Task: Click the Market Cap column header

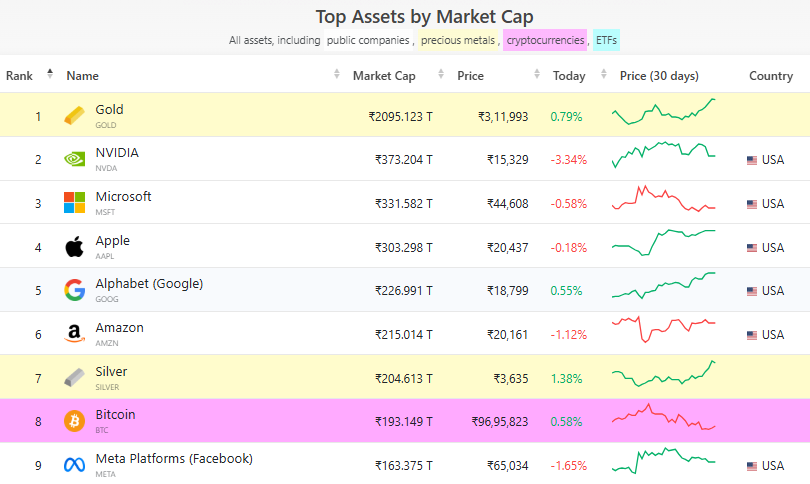Action: coord(384,76)
